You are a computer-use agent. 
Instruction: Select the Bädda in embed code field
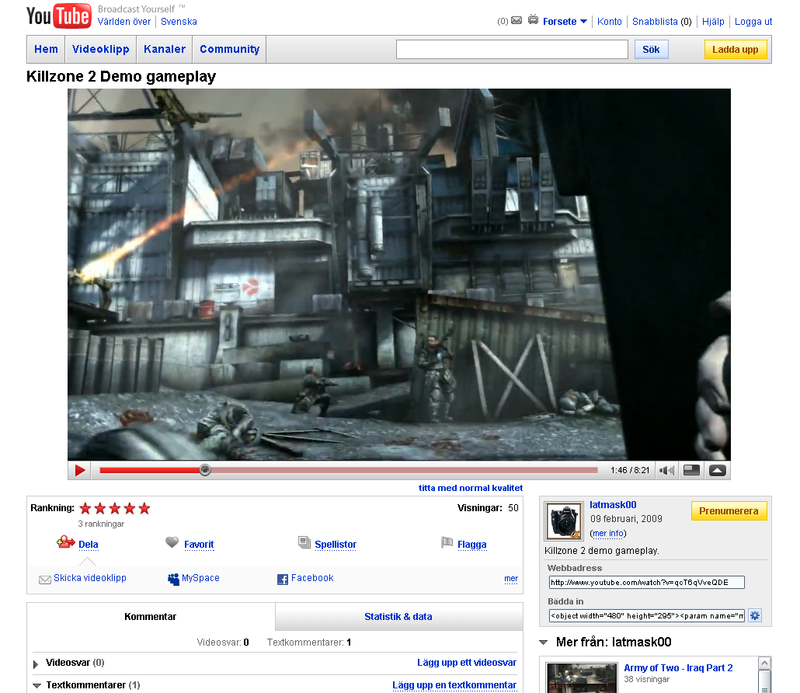point(646,615)
